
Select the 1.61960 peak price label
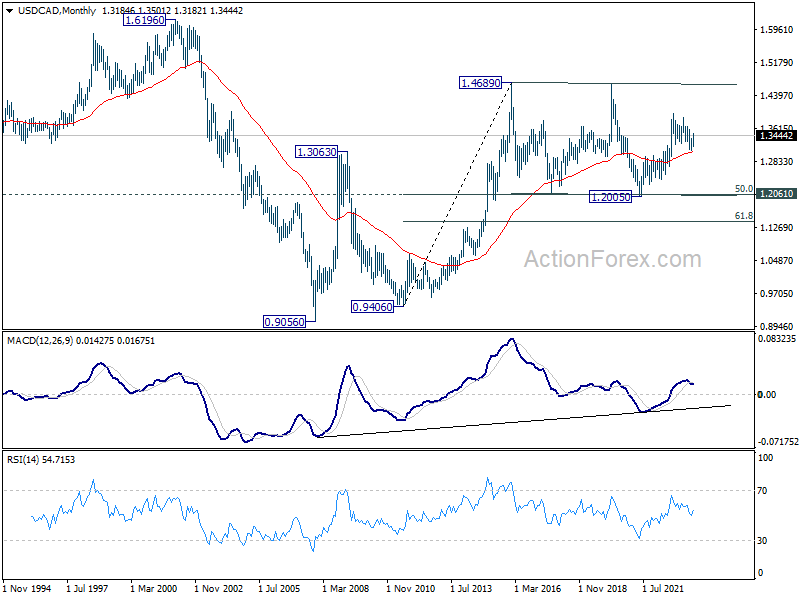click(145, 20)
